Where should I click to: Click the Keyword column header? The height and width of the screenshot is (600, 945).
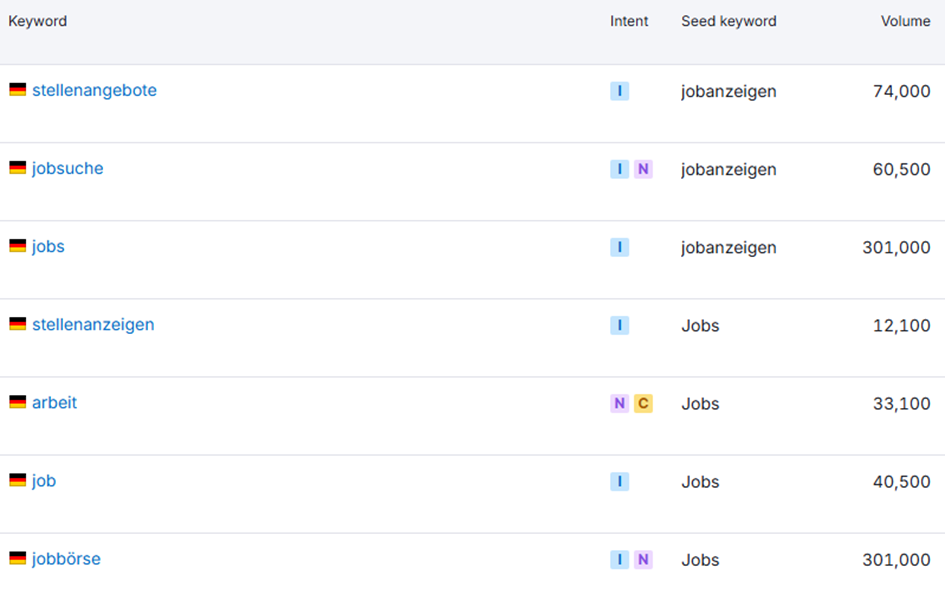coord(37,21)
